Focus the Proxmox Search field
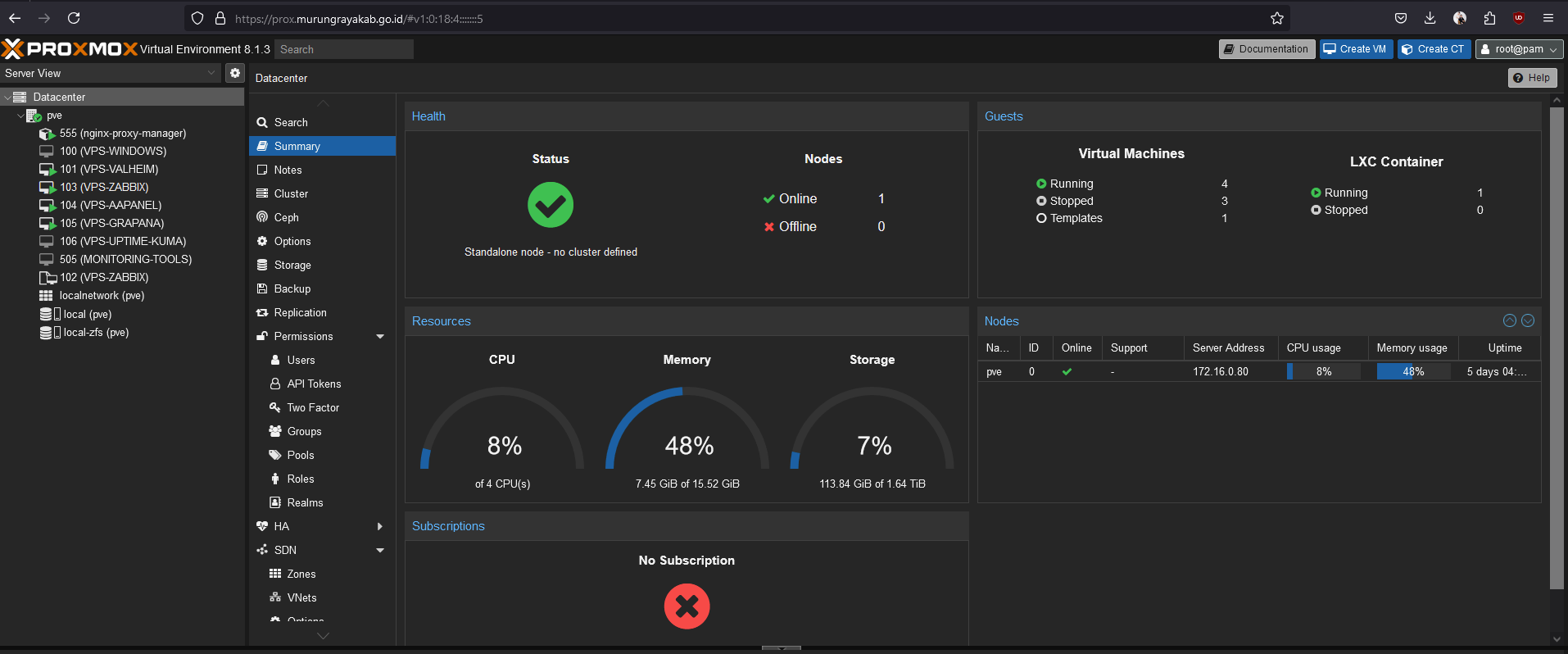Image resolution: width=1568 pixels, height=654 pixels. point(344,49)
